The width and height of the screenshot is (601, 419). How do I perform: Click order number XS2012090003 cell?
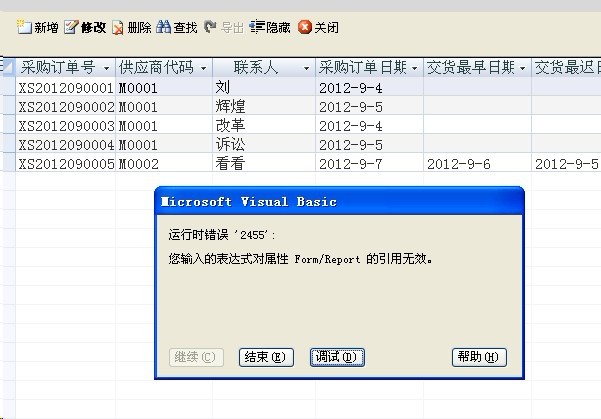(x=66, y=125)
